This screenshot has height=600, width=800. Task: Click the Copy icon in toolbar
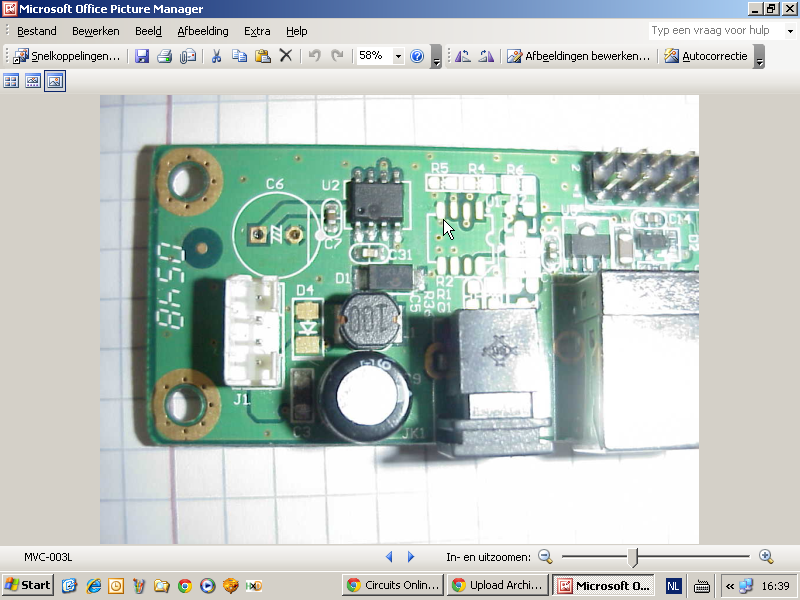tap(239, 56)
